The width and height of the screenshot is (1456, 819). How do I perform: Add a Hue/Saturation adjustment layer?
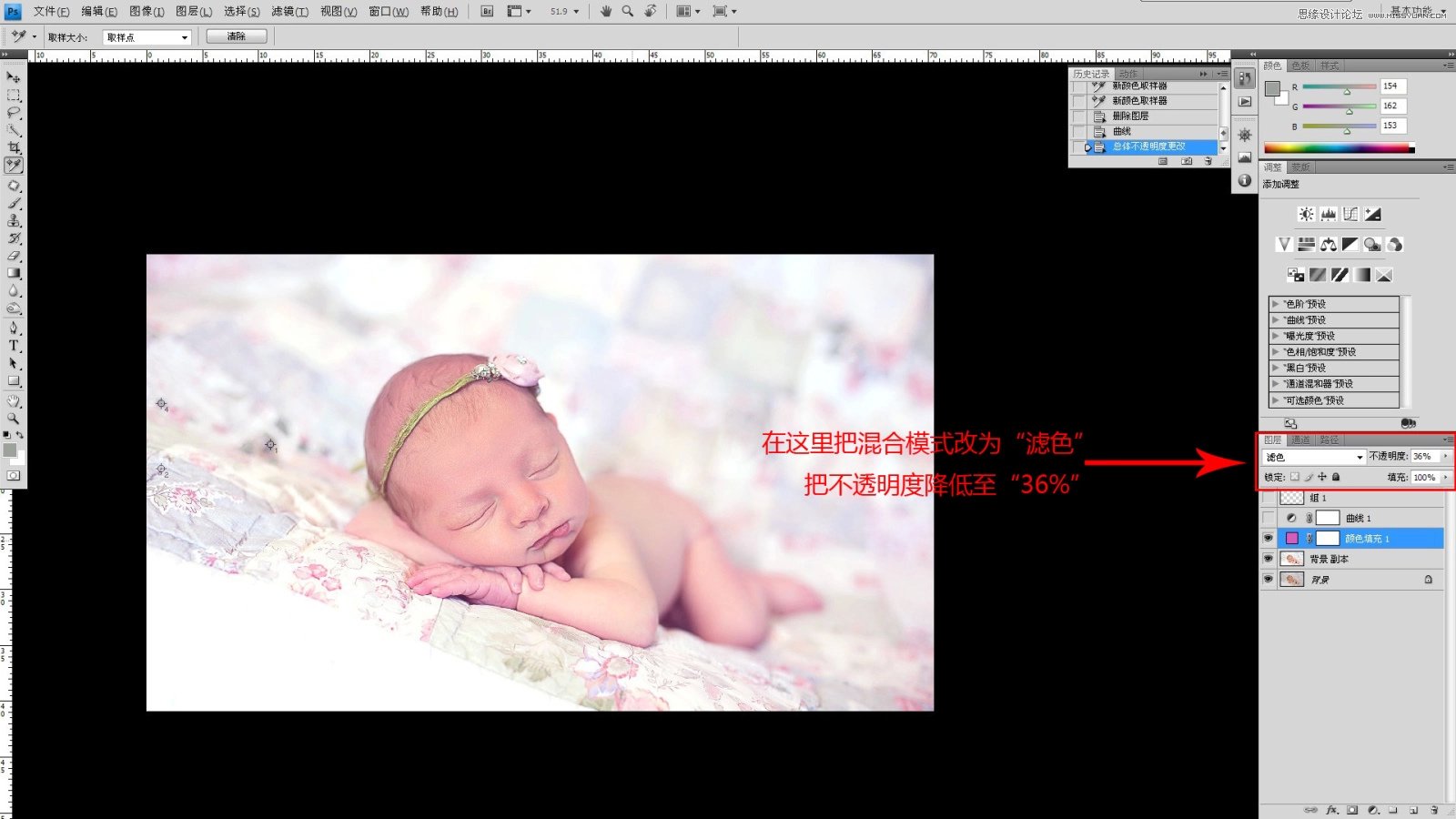coord(1307,245)
